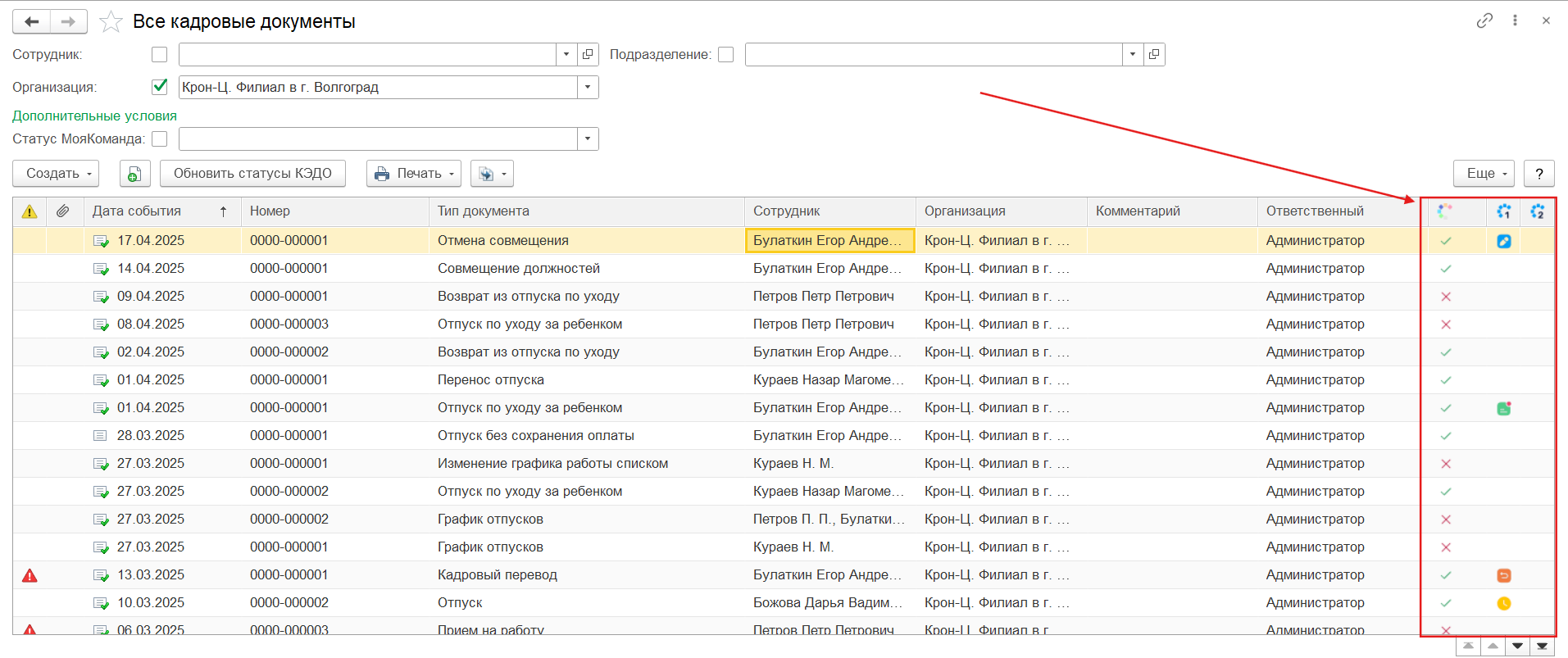Image resolution: width=1568 pixels, height=658 pixels.
Task: Toggle the Статус МояКоманда checkbox
Action: coord(160,139)
